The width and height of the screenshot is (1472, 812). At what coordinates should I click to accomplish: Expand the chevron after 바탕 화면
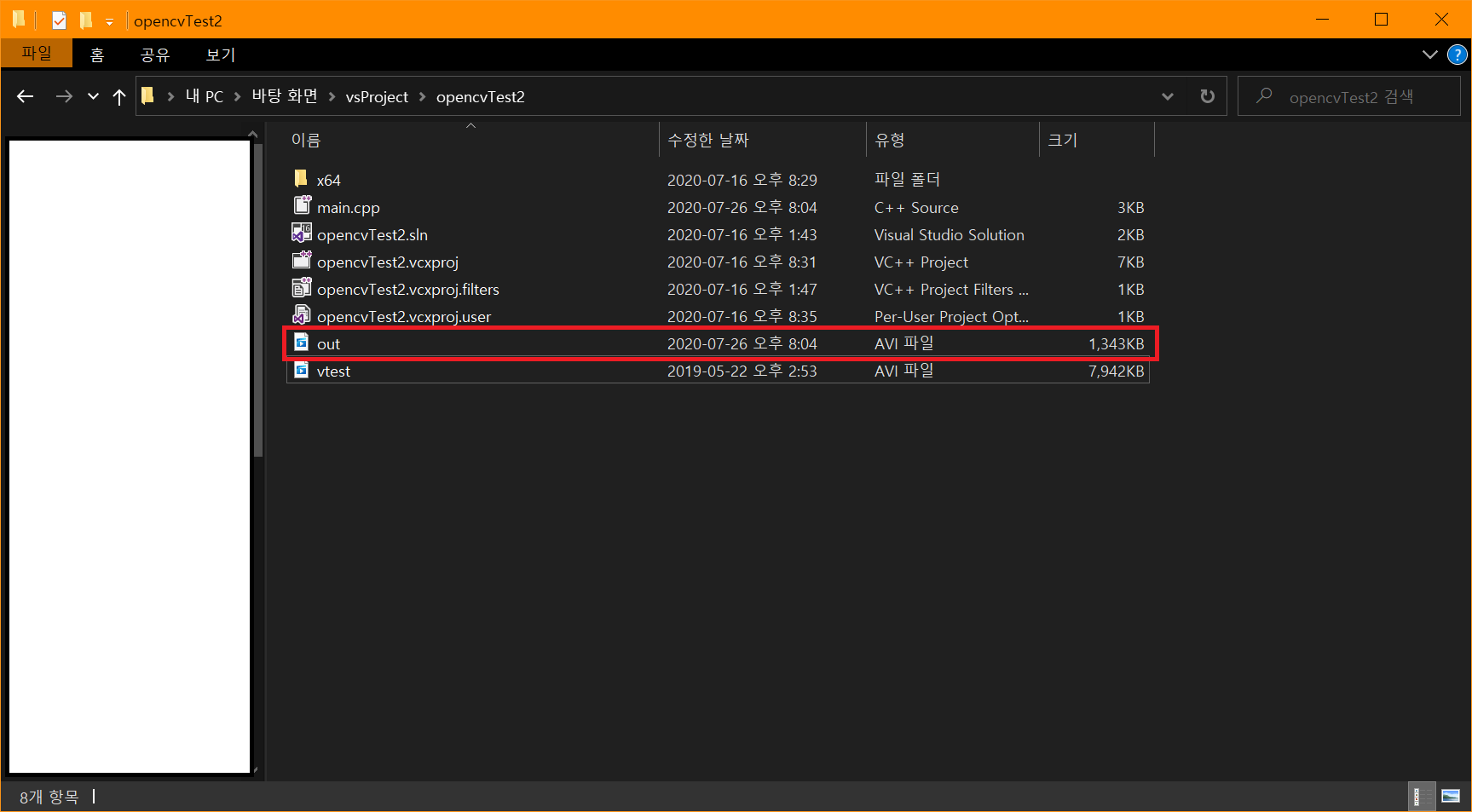(332, 96)
